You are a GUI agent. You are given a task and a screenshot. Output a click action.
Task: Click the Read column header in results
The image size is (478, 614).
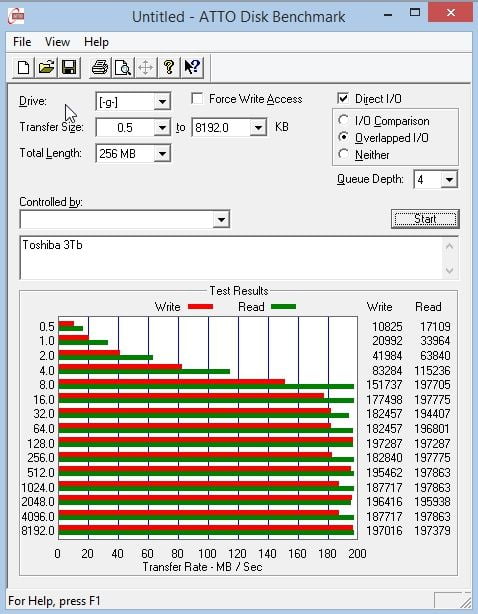[x=428, y=307]
